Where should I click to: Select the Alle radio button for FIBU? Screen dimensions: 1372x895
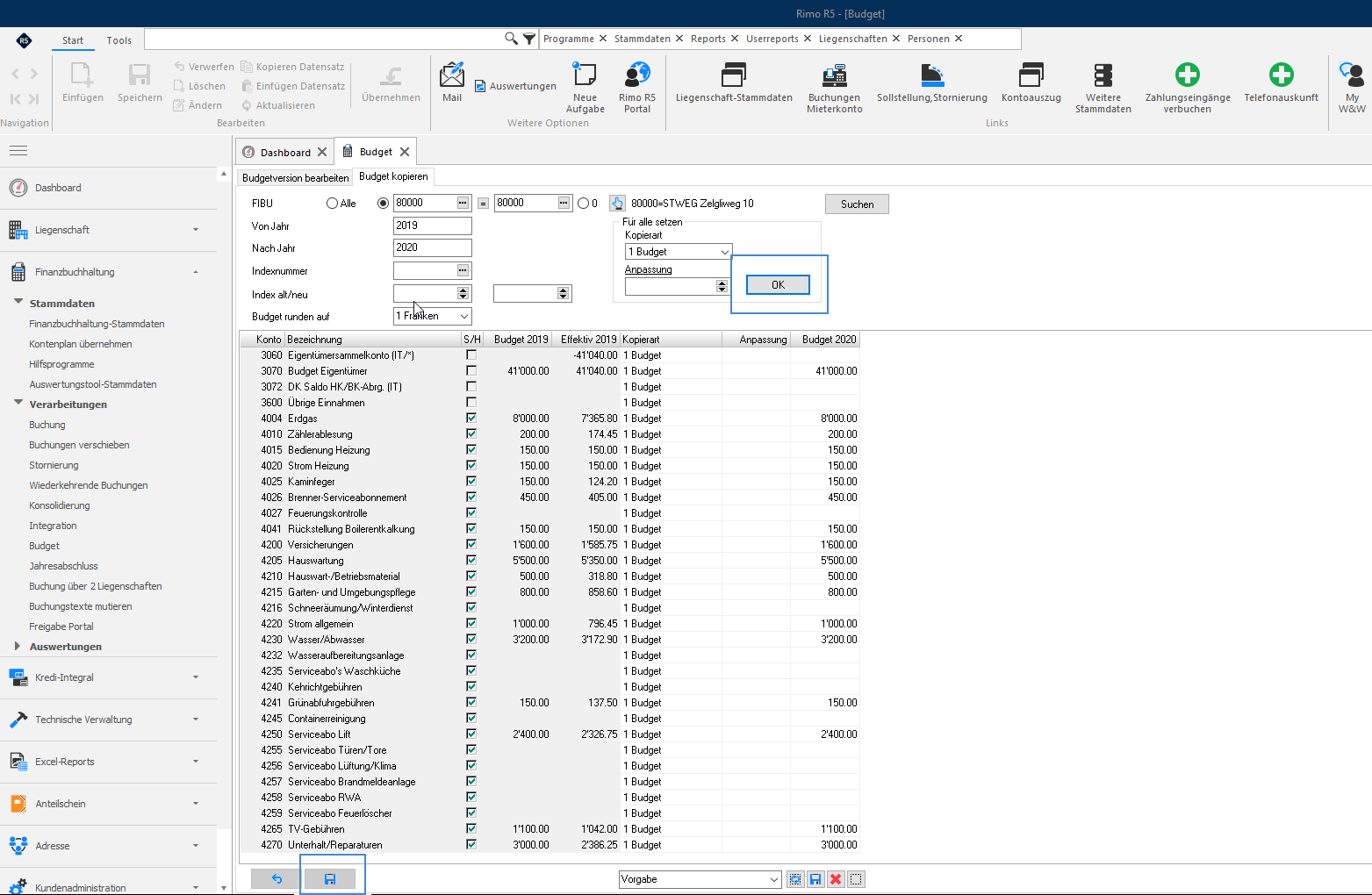pyautogui.click(x=332, y=204)
